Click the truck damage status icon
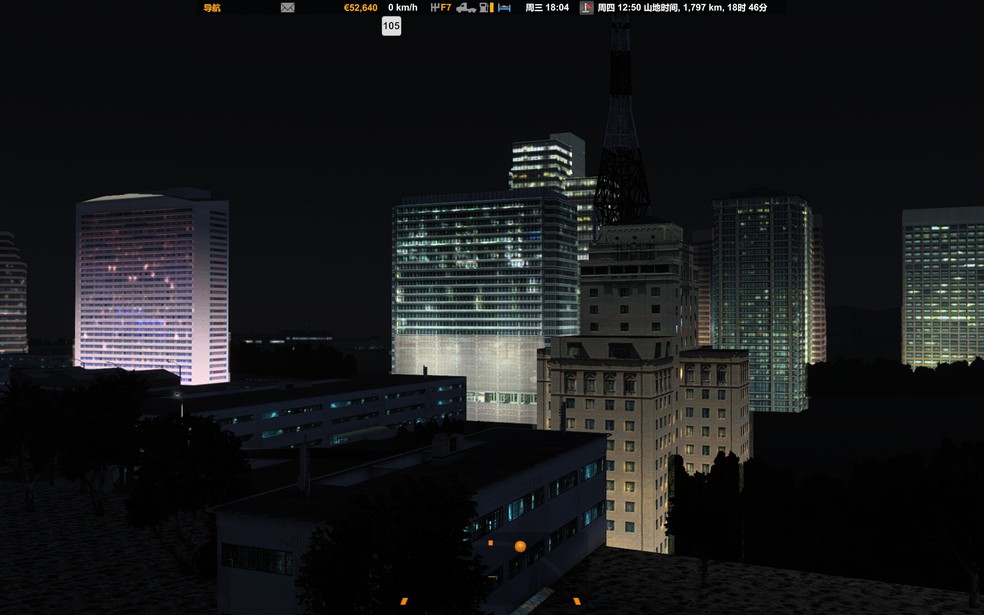This screenshot has height=615, width=984. [x=466, y=8]
